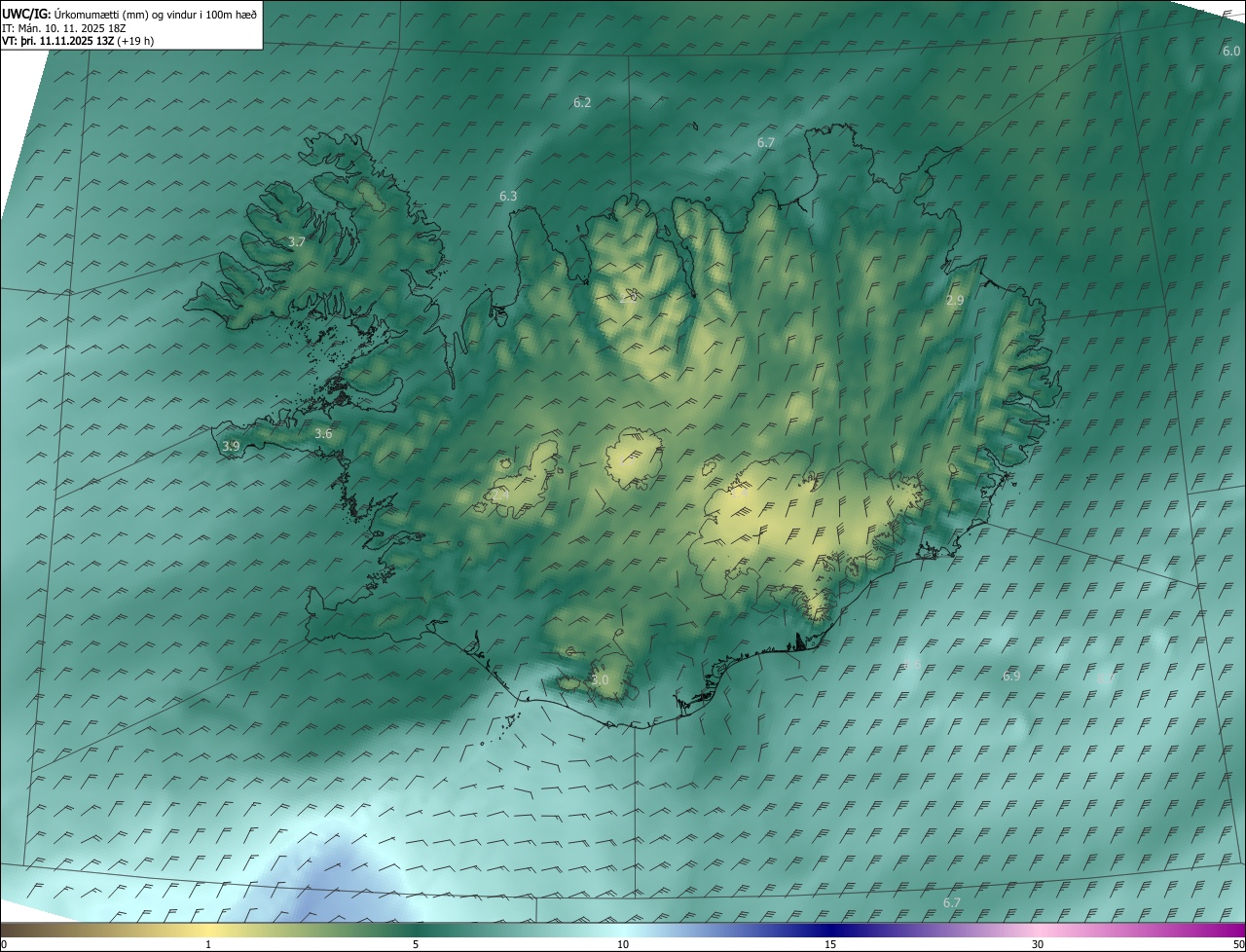Screen dimensions: 1246x952
Task: Click the round glacier outline in central Iceland
Action: tap(634, 457)
